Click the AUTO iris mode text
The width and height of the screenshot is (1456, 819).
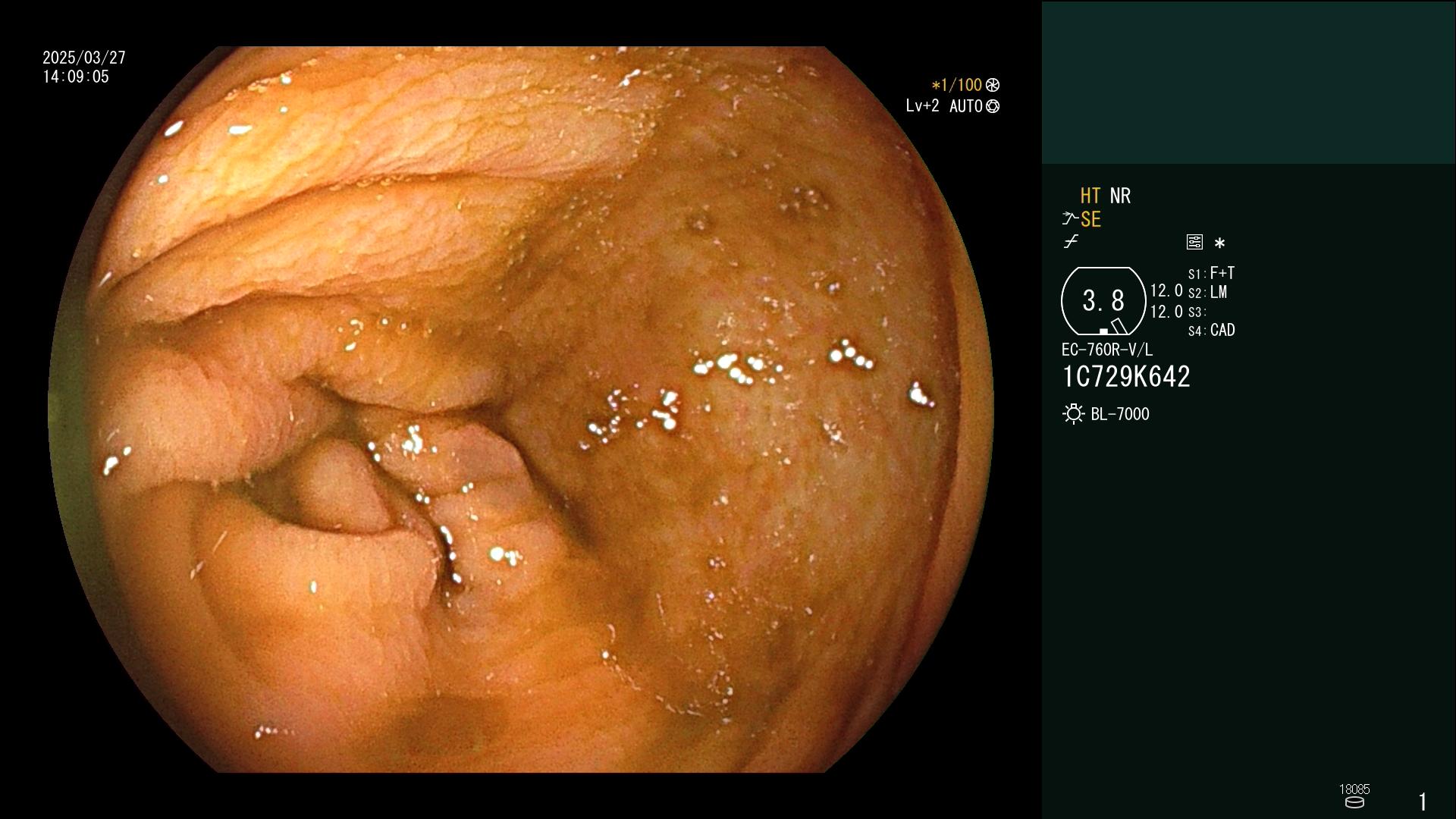click(966, 106)
